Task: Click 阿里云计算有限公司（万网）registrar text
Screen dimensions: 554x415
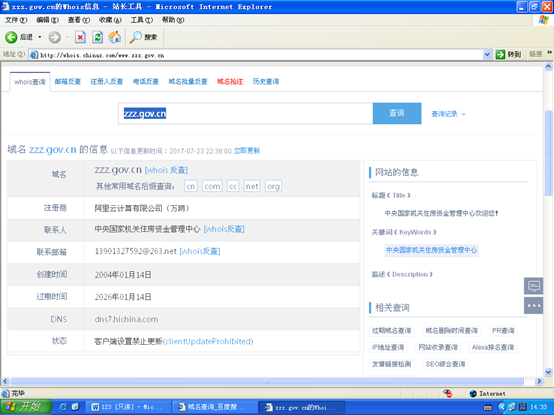Action: [142, 208]
